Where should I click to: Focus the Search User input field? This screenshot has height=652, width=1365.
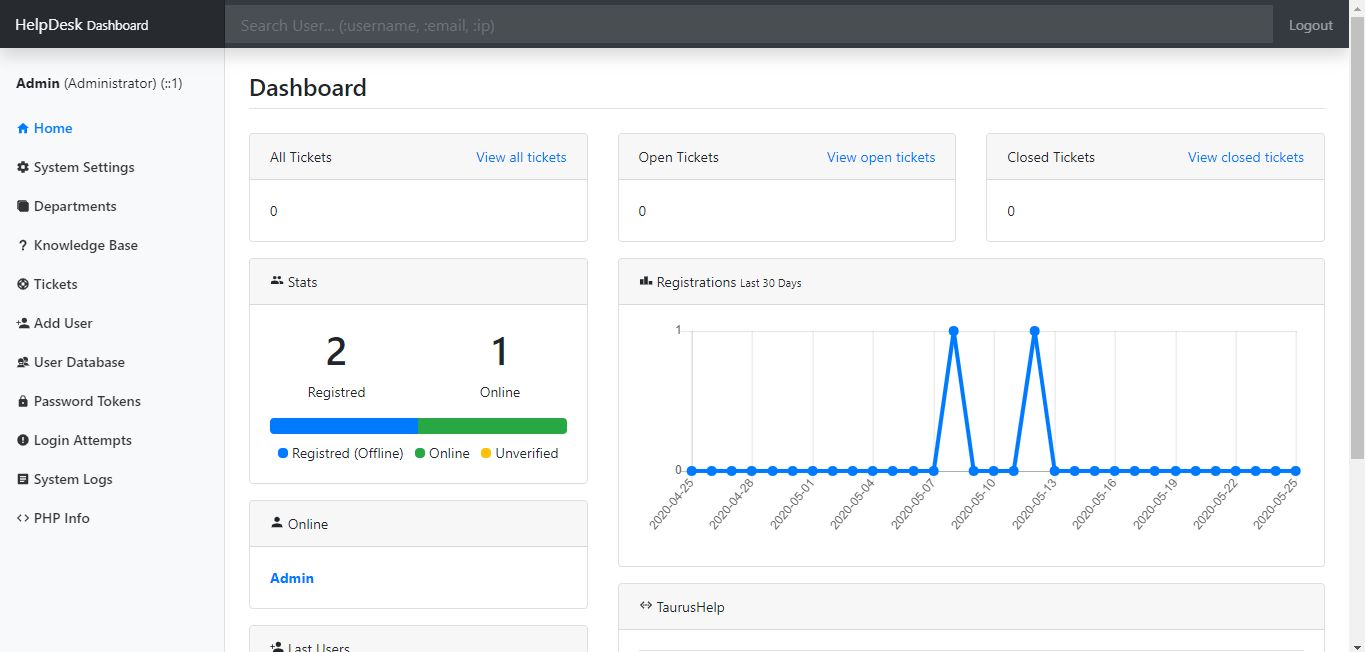click(x=748, y=25)
